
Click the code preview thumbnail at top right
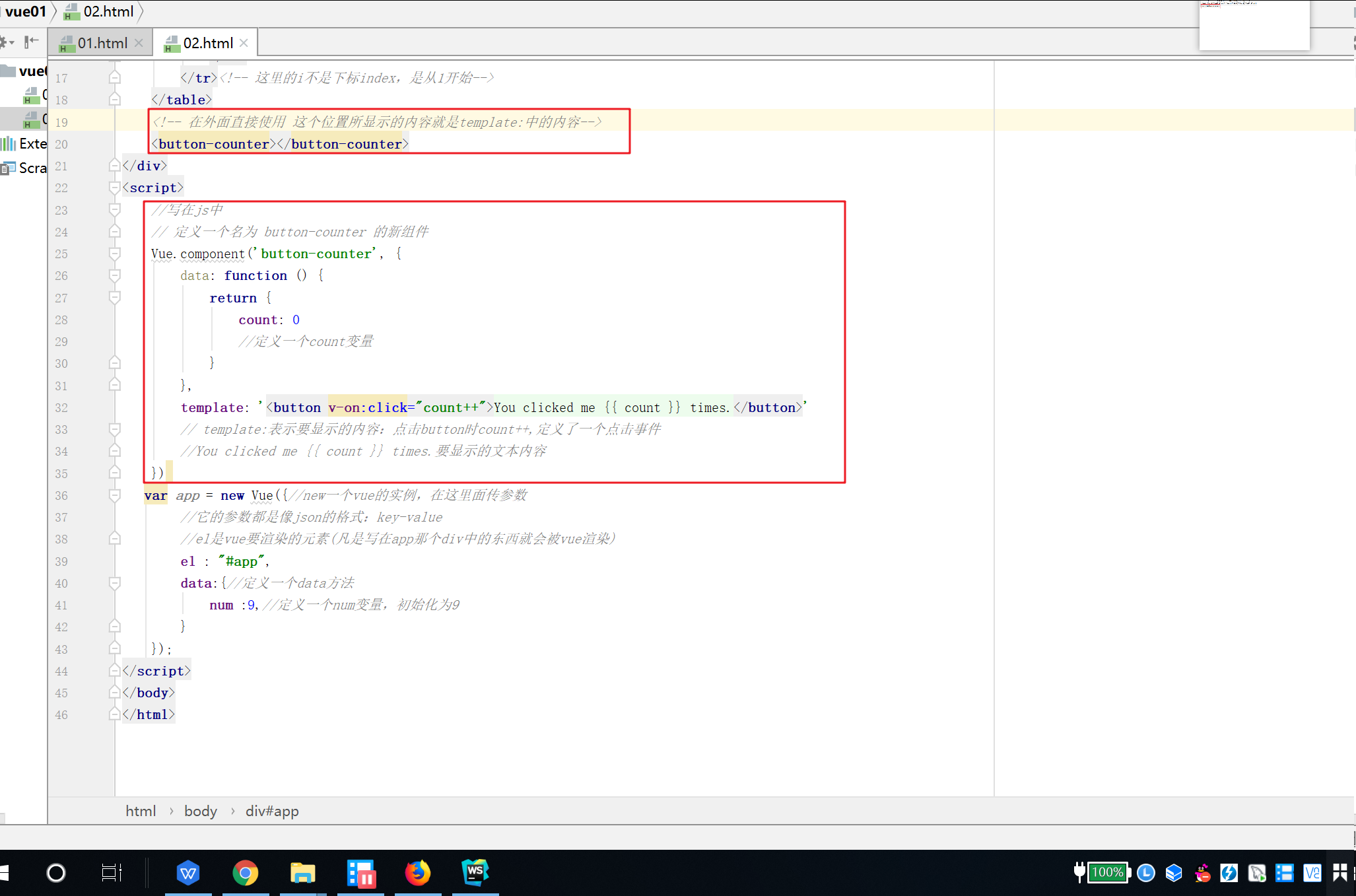coord(1254,25)
